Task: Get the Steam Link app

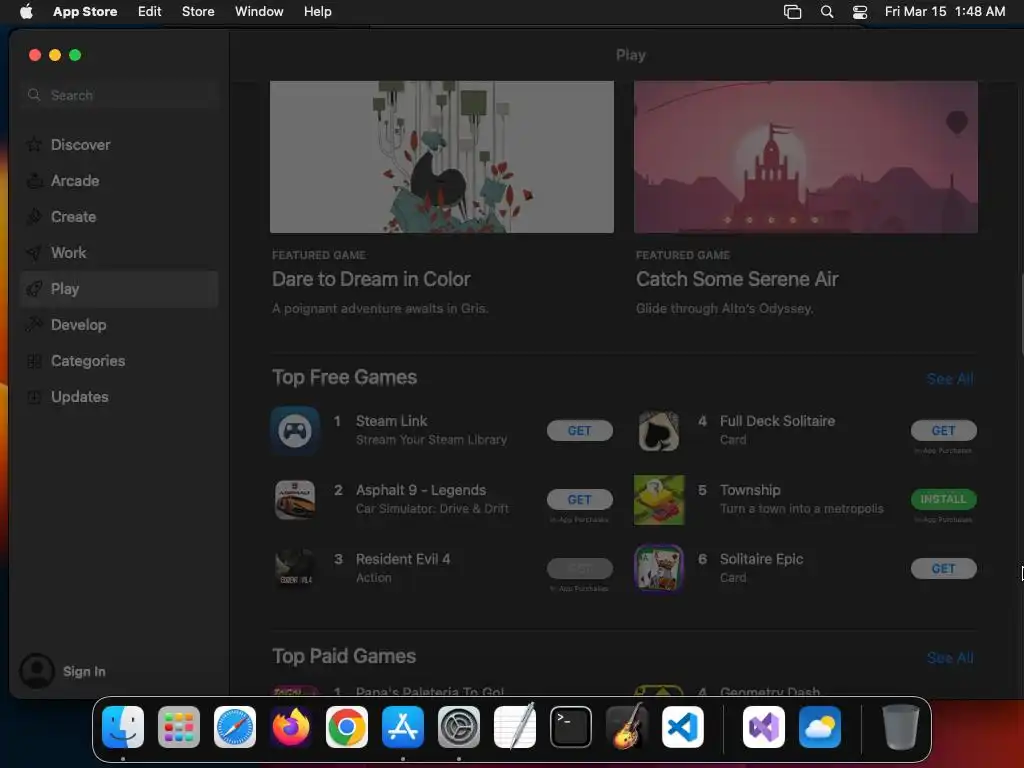Action: click(x=579, y=430)
